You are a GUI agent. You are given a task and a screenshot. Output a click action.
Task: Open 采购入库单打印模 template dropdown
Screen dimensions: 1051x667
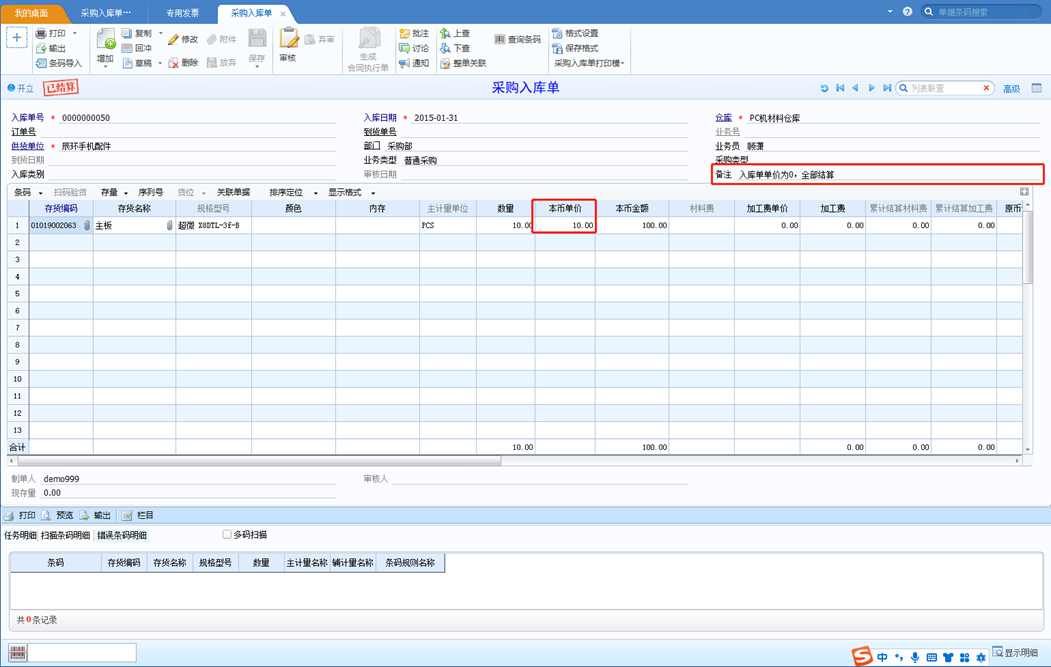pos(589,63)
